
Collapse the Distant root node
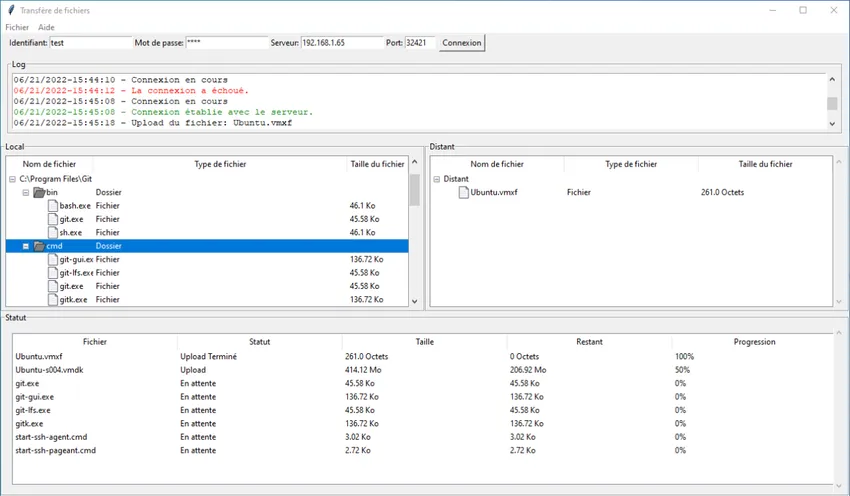pyautogui.click(x=436, y=179)
